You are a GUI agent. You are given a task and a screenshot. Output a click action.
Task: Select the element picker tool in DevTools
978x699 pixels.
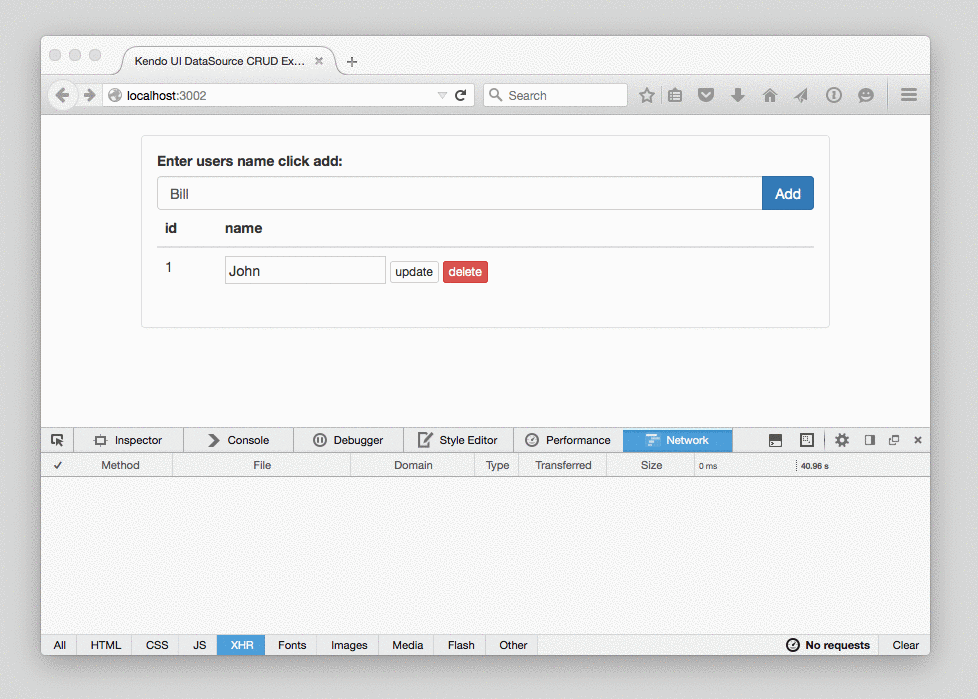click(x=57, y=440)
